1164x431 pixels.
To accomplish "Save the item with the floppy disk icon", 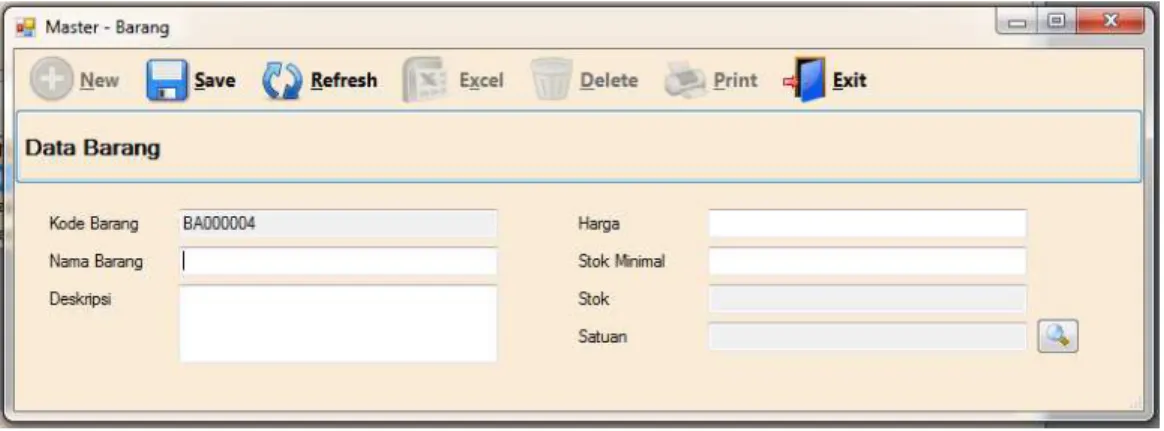I will pos(191,80).
